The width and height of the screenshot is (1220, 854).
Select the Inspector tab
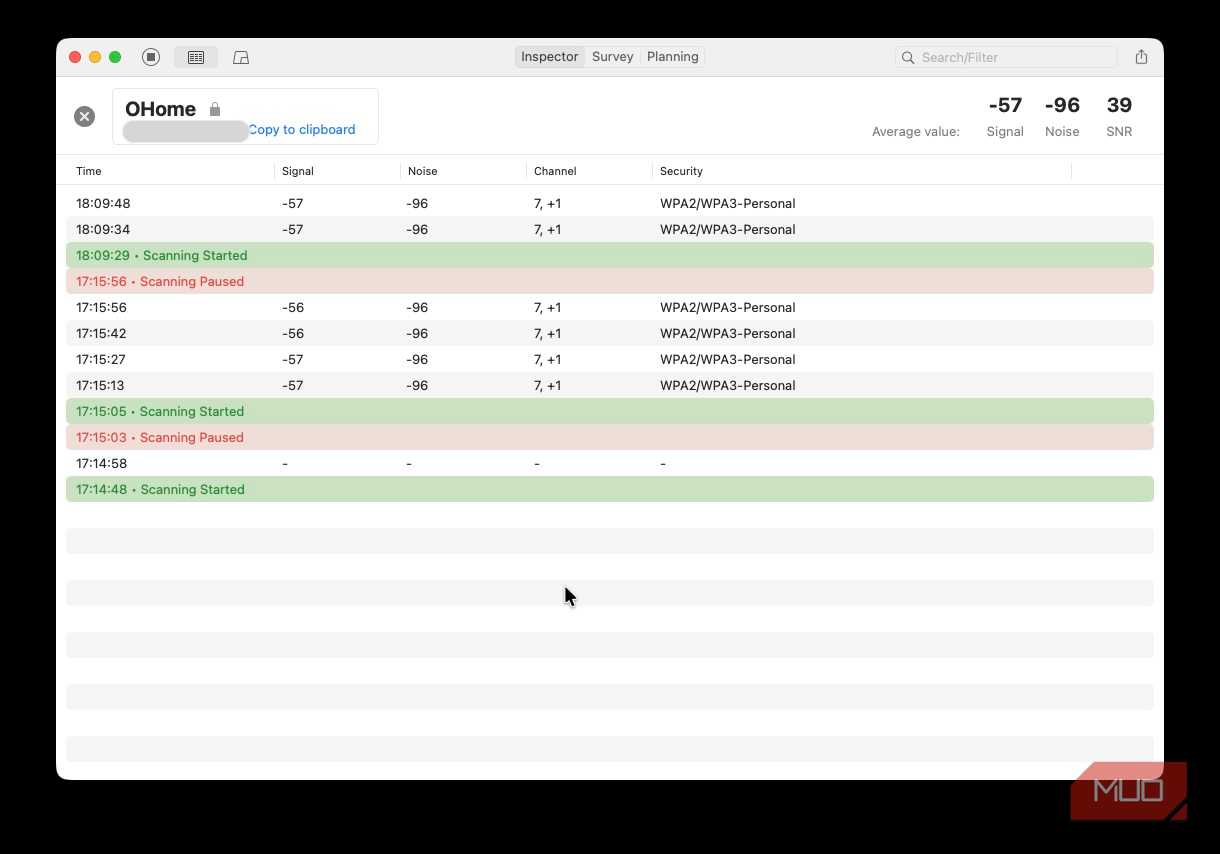[x=550, y=57]
